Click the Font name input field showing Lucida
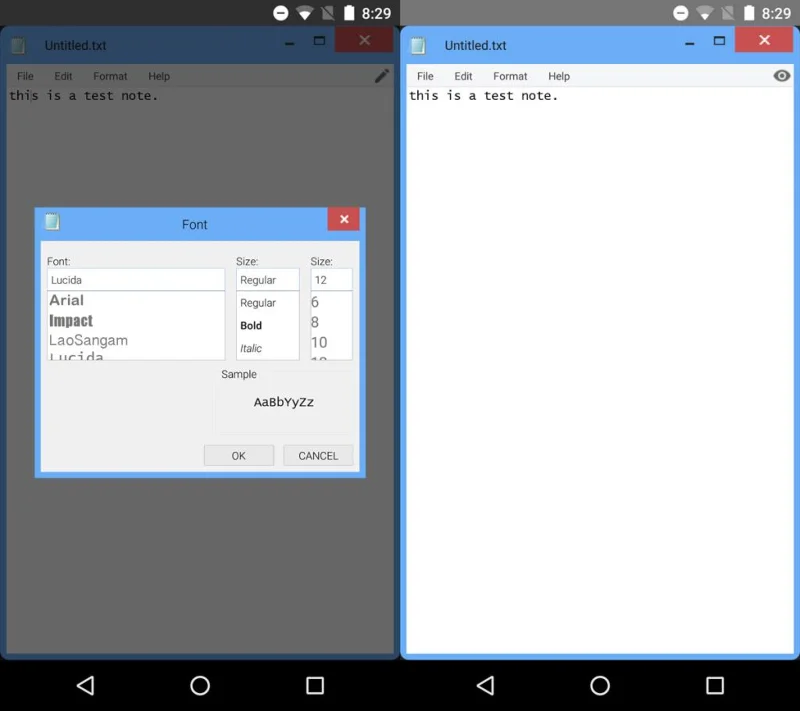Image resolution: width=800 pixels, height=711 pixels. [x=136, y=280]
